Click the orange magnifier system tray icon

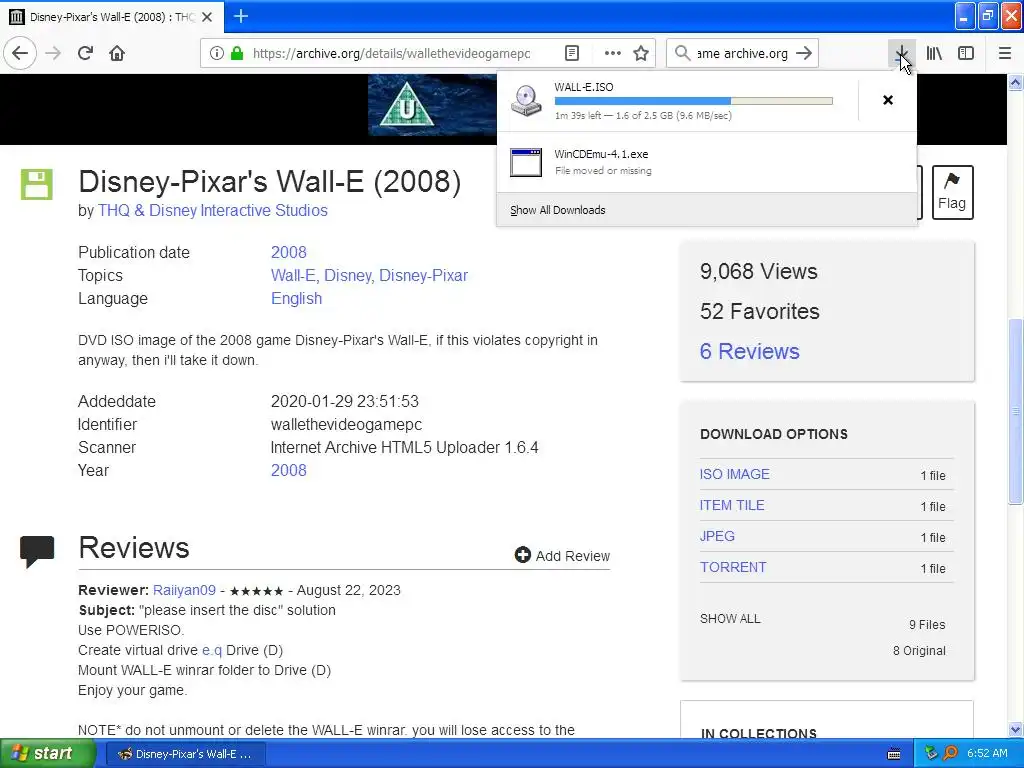tap(950, 754)
